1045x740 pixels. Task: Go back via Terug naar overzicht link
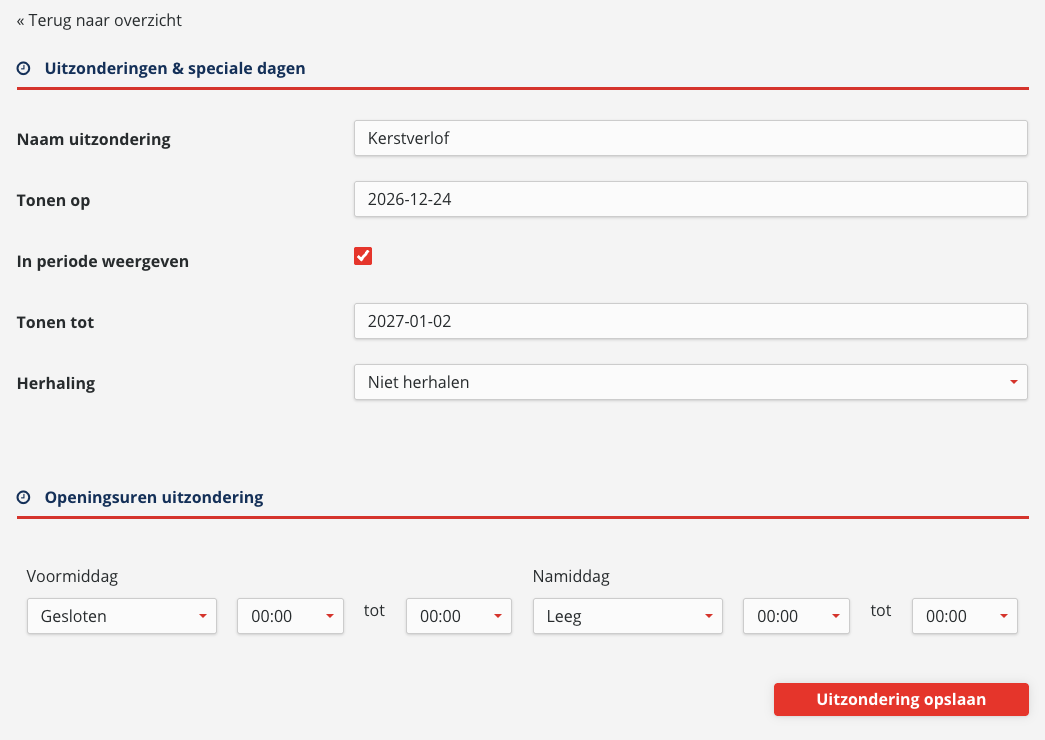99,20
